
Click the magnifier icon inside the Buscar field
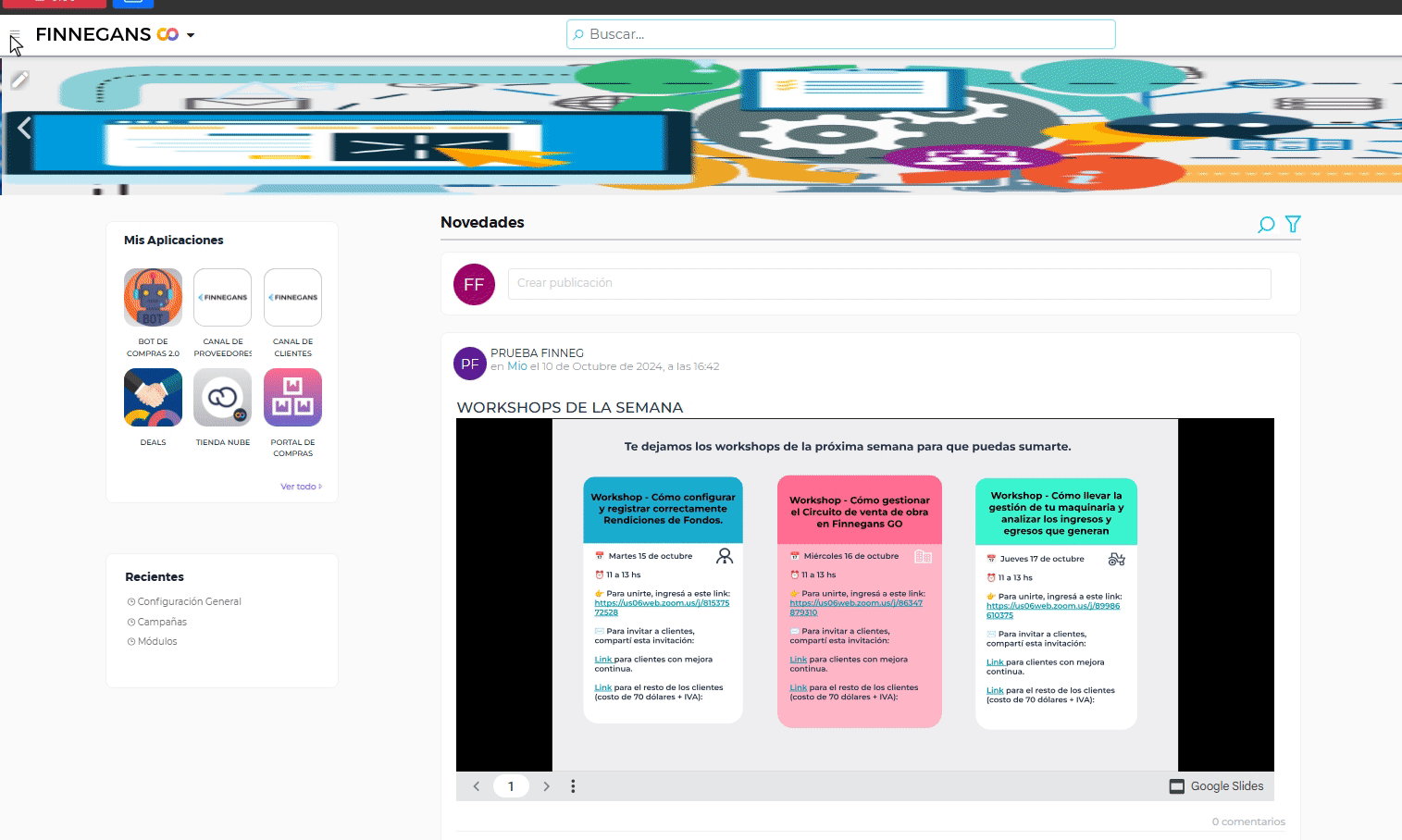click(x=578, y=34)
